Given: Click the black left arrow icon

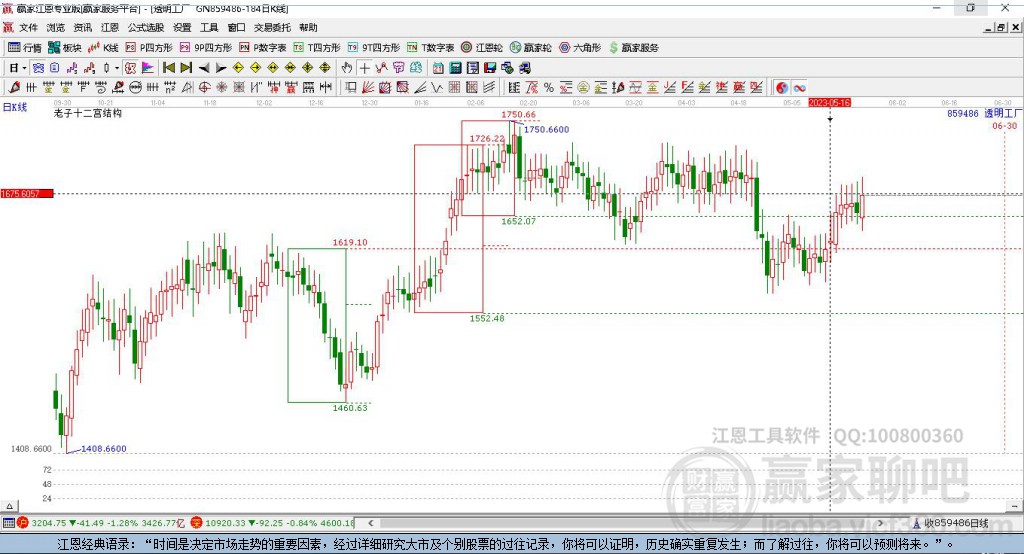Looking at the screenshot, I should click(x=204, y=68).
